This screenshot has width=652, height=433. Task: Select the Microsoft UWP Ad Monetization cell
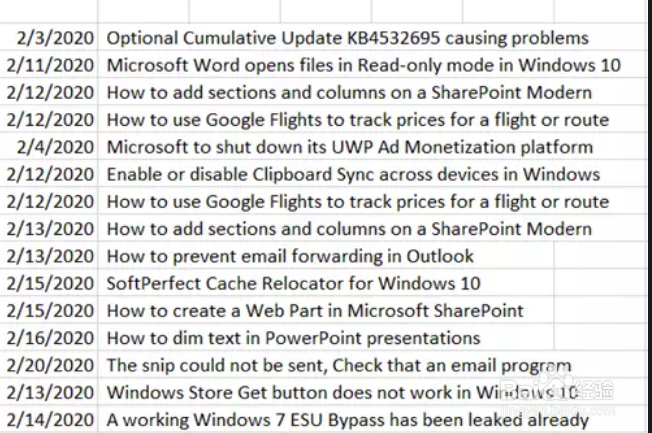pos(349,147)
